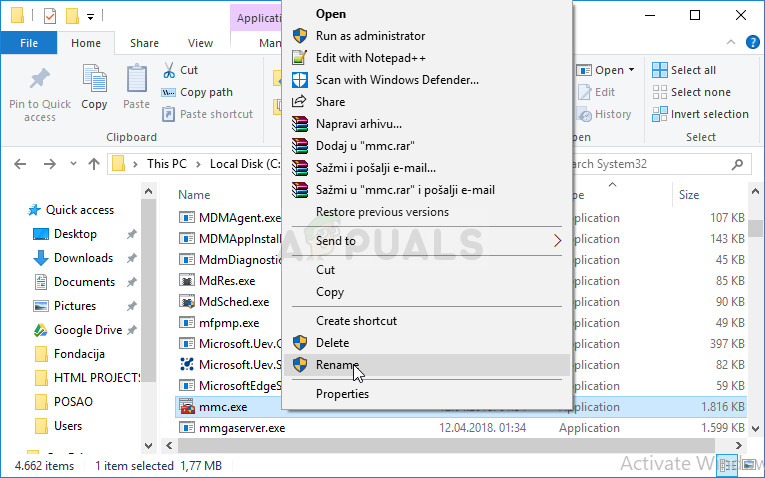
Task: Click the shield icon beside Delete
Action: pos(300,343)
